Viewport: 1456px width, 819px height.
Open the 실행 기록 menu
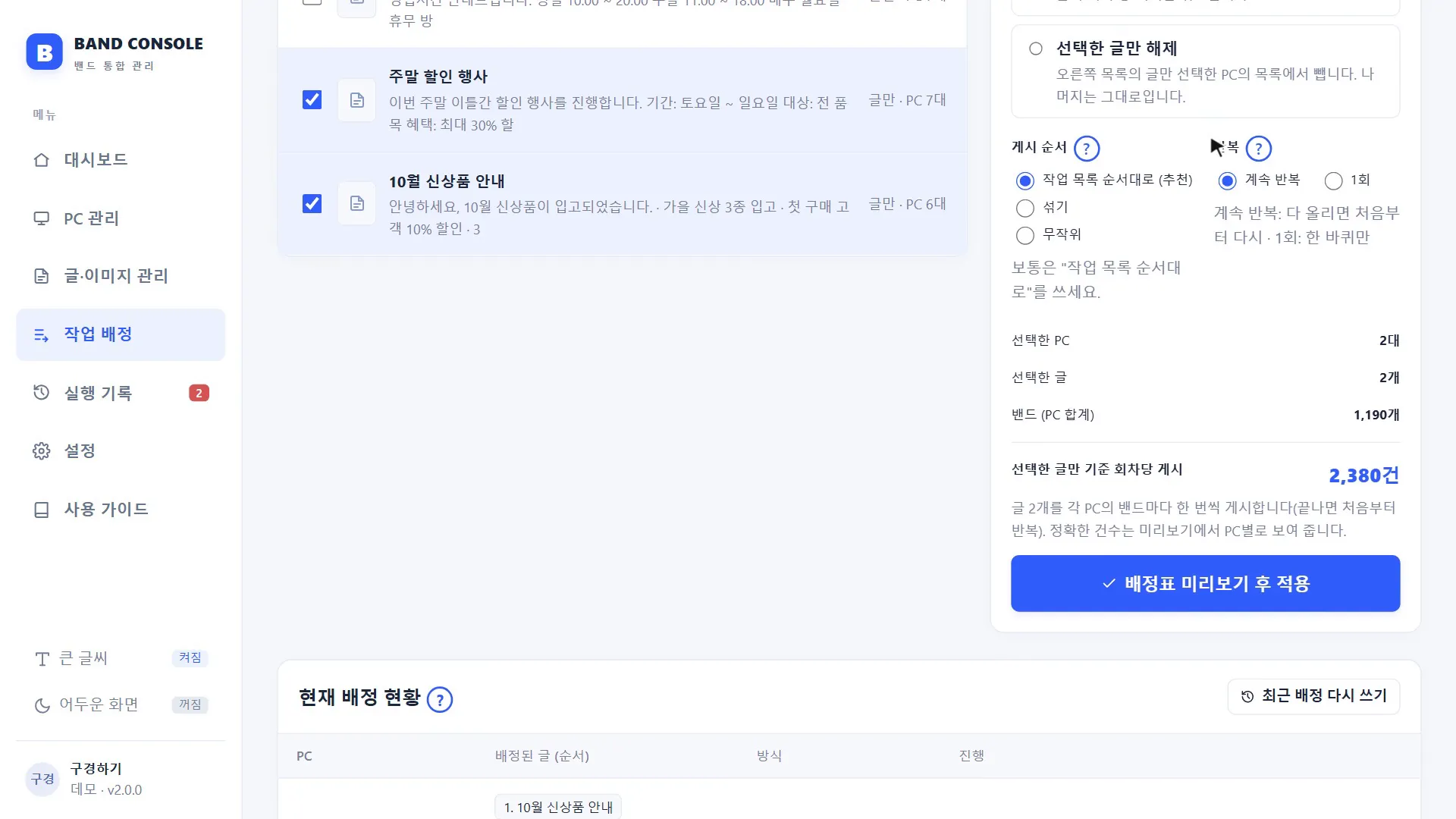121,393
